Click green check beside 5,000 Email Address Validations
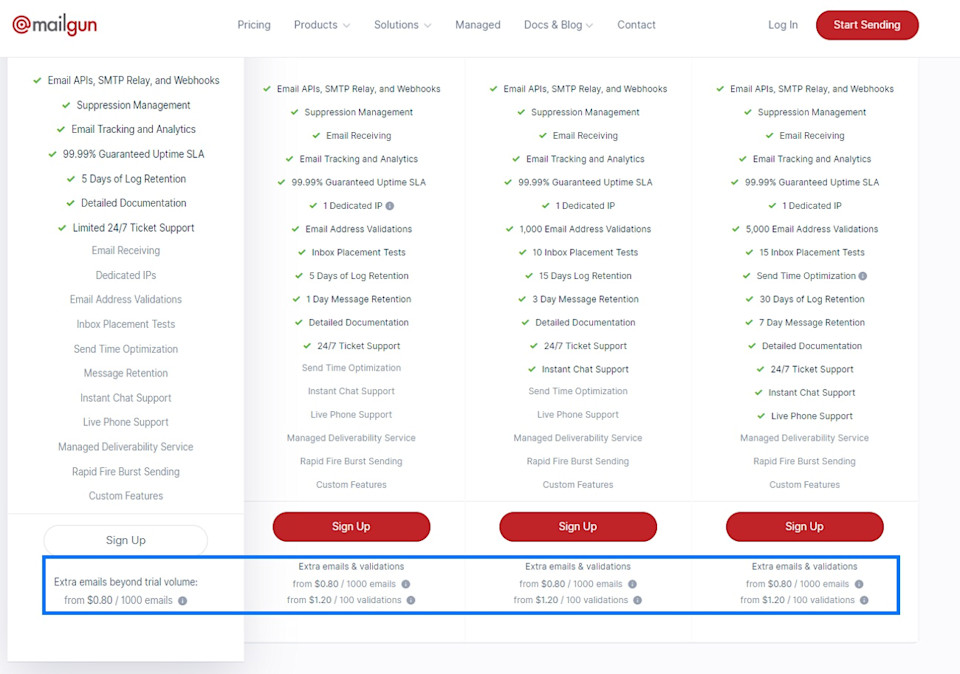 pos(736,229)
